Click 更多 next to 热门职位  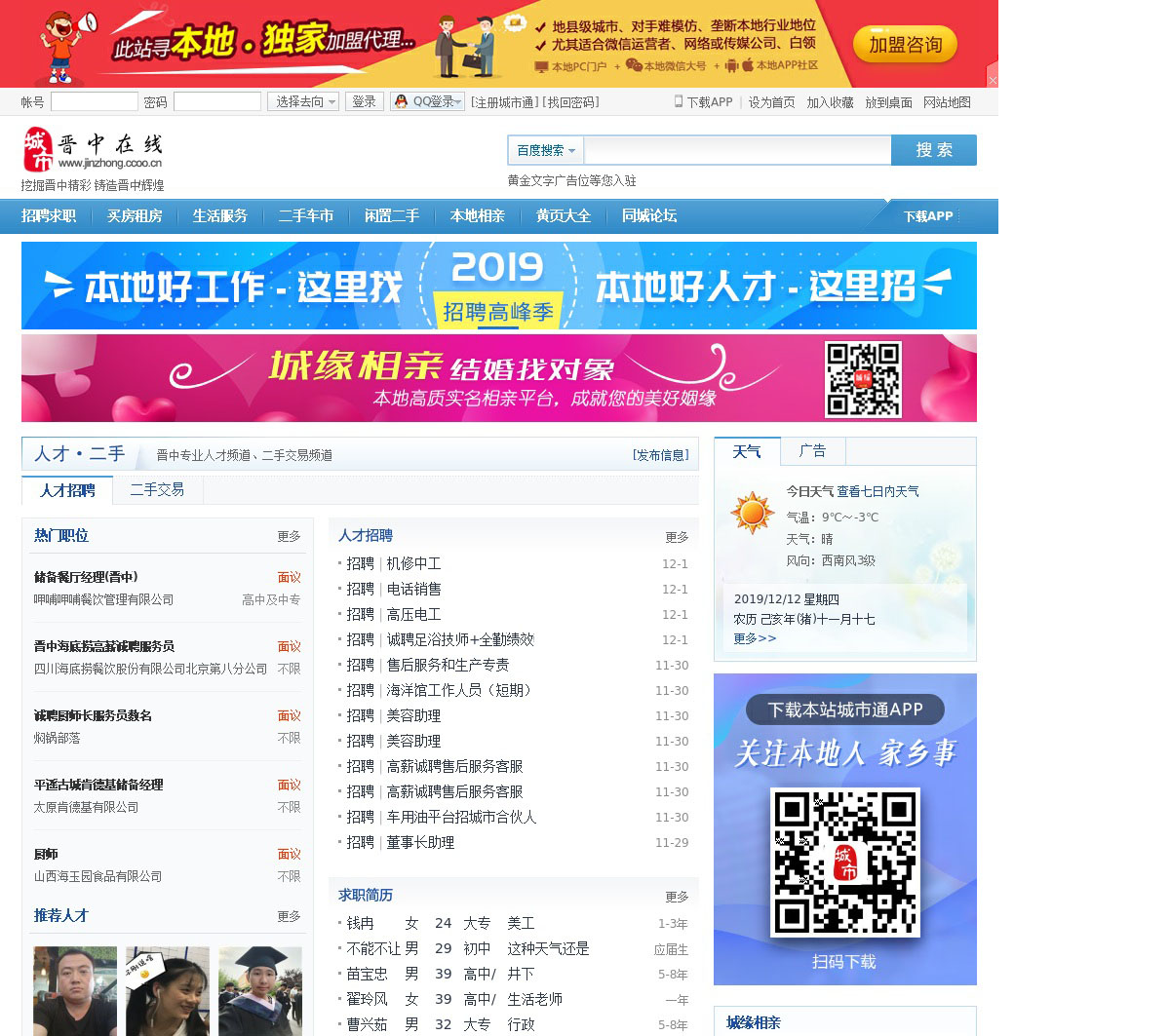tap(289, 536)
